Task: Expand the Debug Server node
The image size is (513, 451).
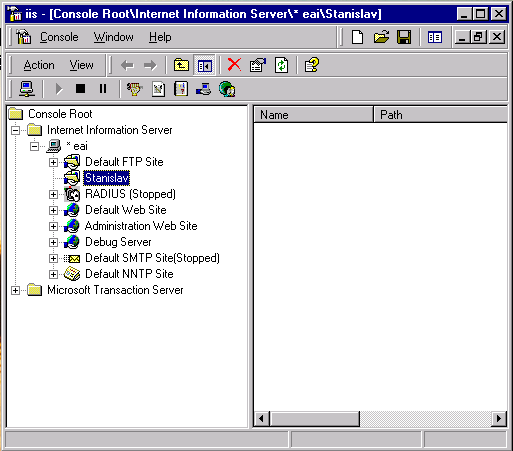Action: tap(53, 242)
